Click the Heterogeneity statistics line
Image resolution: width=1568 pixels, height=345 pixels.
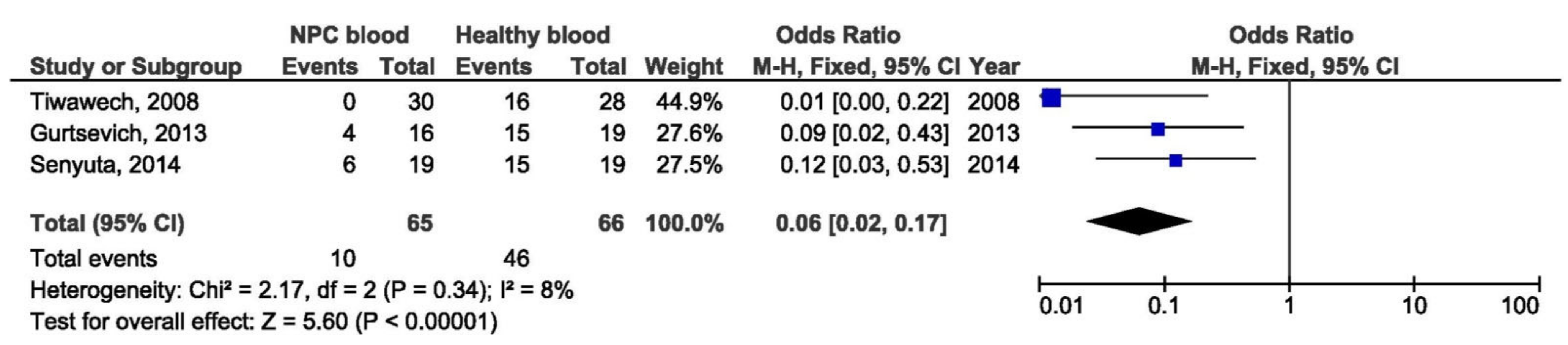tap(301, 290)
